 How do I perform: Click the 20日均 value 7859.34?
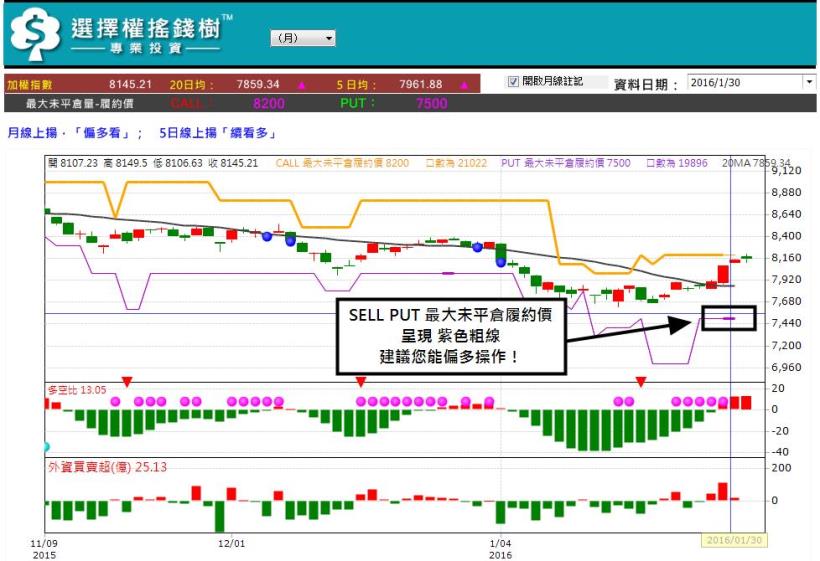pyautogui.click(x=258, y=84)
